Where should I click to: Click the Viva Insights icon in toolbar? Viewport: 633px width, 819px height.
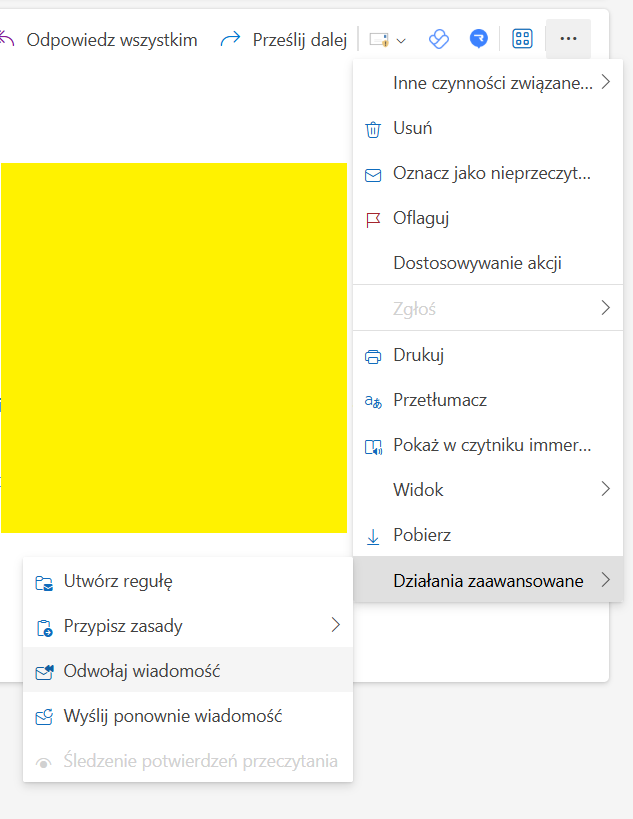click(439, 39)
